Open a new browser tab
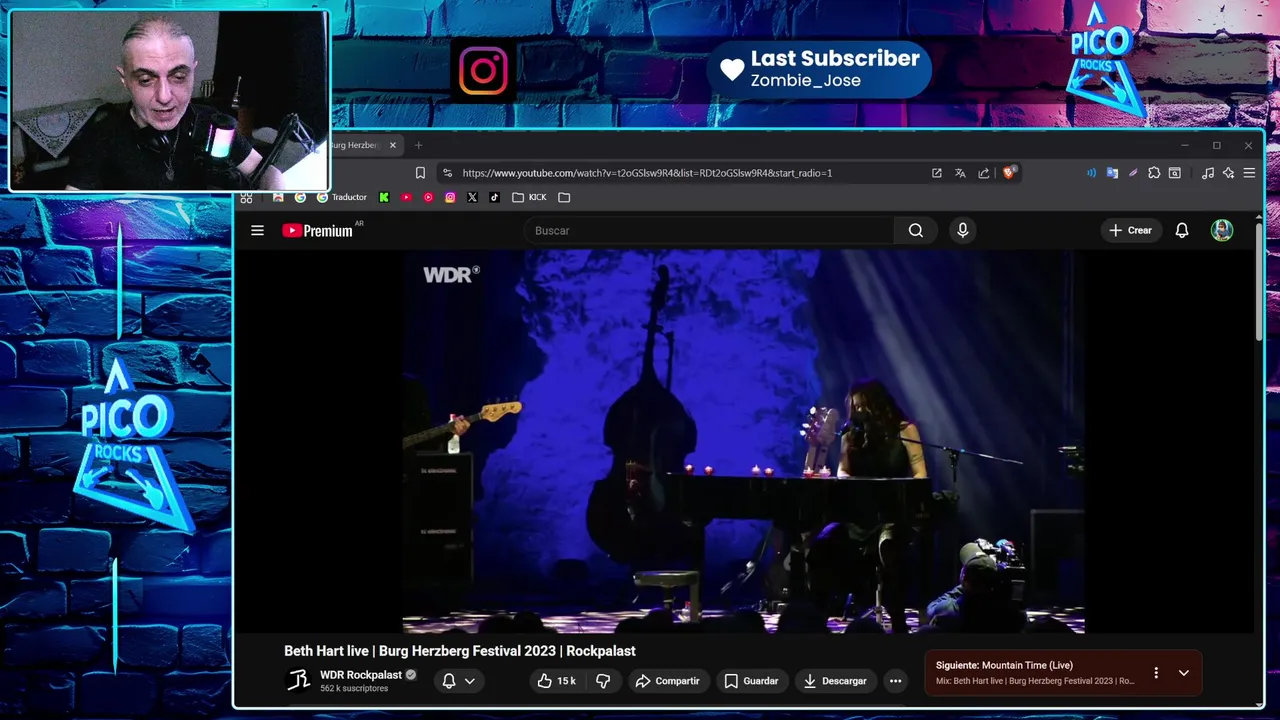The image size is (1280, 720). (419, 145)
